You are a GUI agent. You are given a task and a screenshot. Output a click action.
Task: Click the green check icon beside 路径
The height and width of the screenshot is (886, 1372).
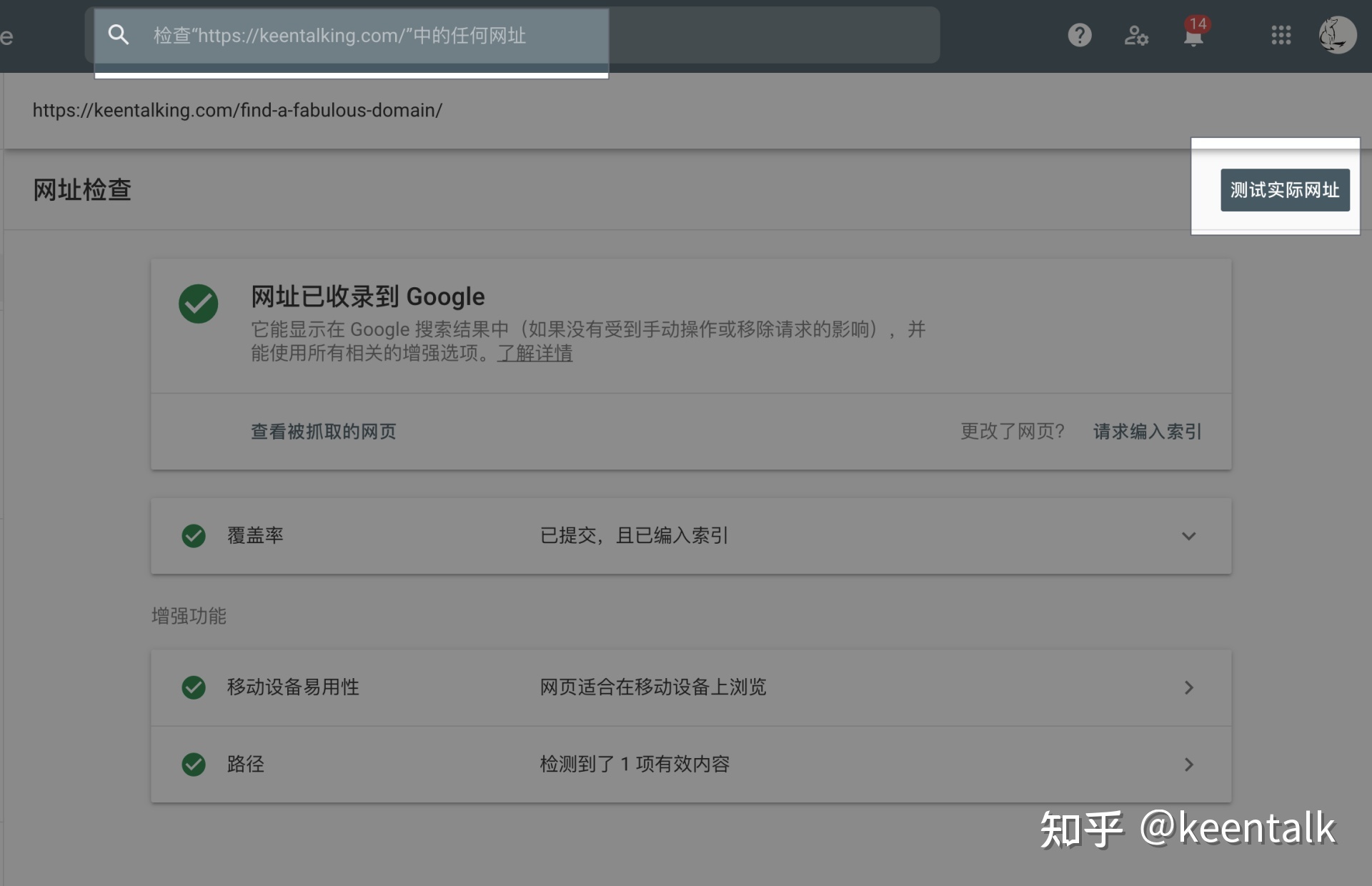(194, 765)
